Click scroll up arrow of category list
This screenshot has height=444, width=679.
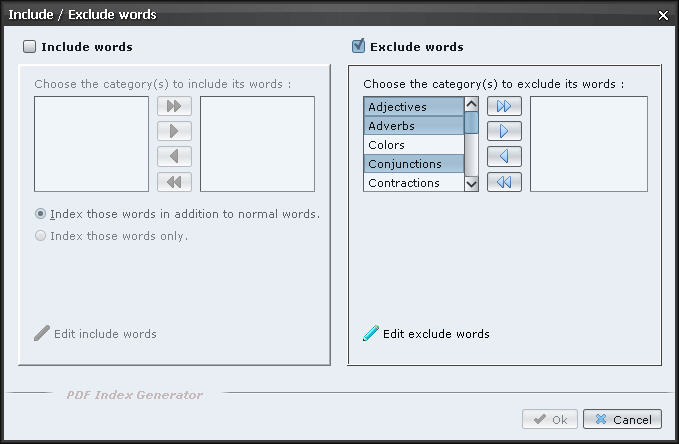pyautogui.click(x=471, y=104)
